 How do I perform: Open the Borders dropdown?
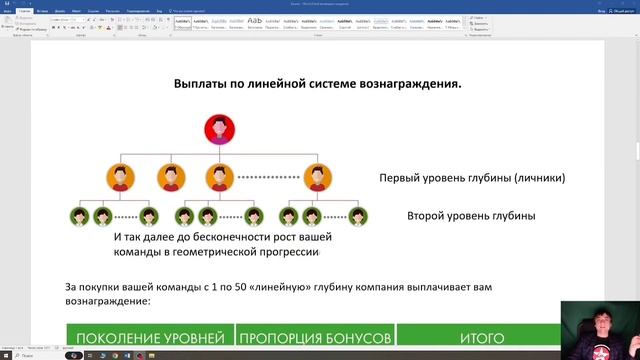[165, 27]
